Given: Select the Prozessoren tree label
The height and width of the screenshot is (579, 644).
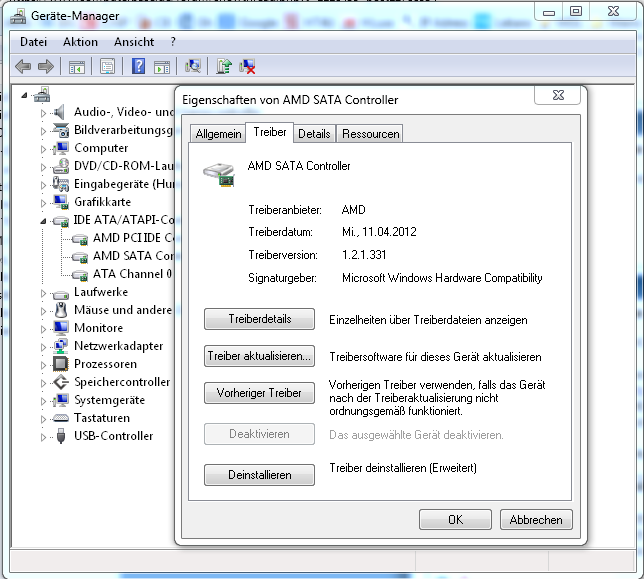Looking at the screenshot, I should point(106,364).
